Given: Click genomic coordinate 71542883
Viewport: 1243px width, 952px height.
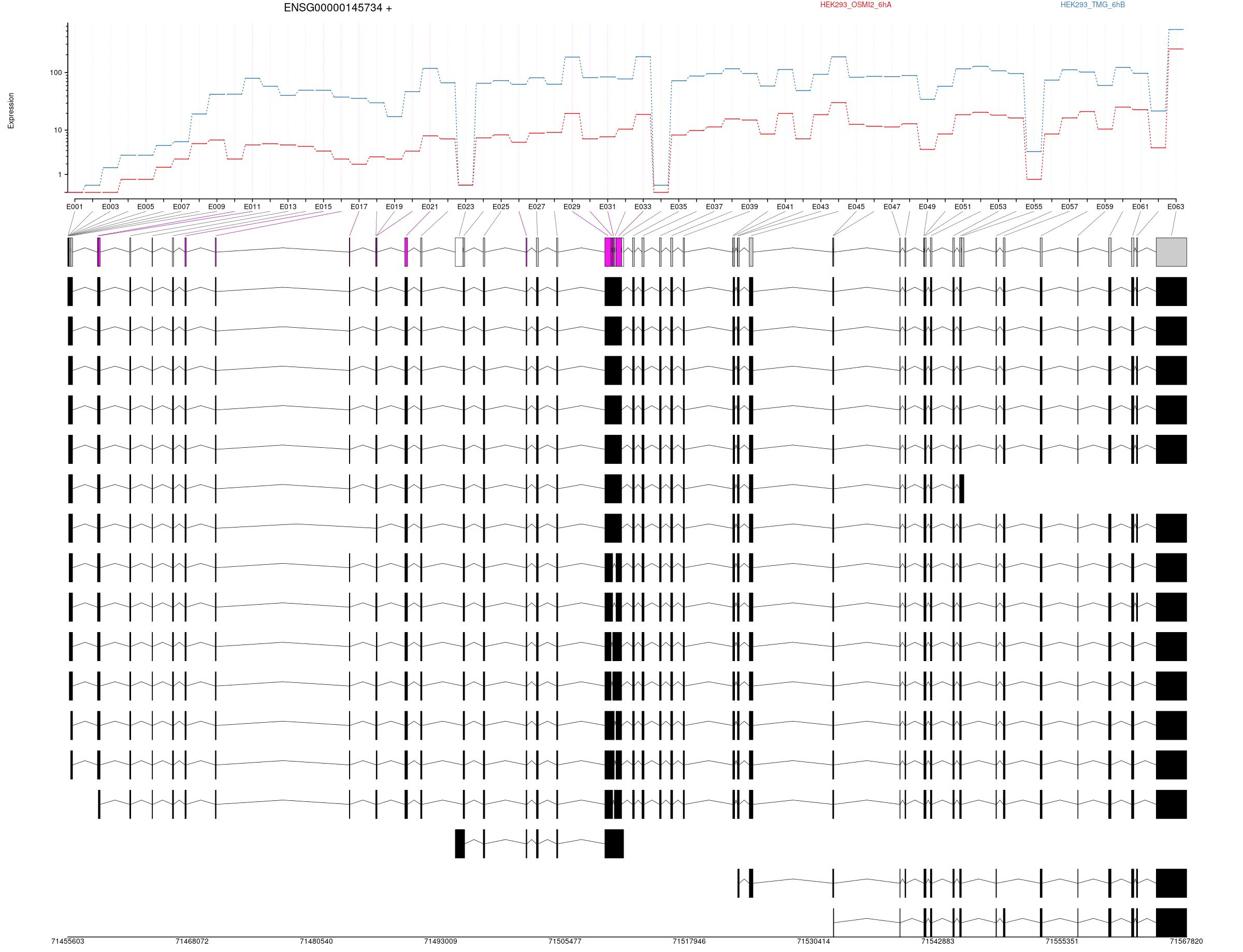Looking at the screenshot, I should (937, 941).
